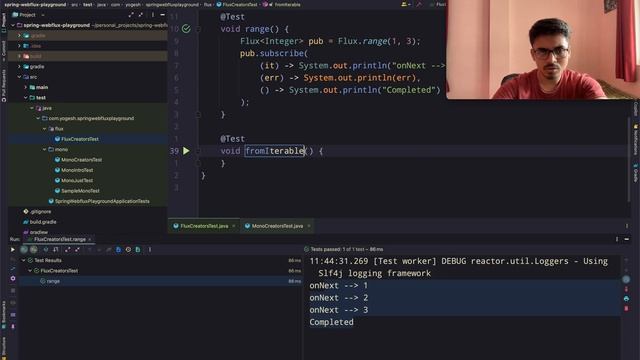
Task: Click the 'Completed' line in console output
Action: pos(331,322)
